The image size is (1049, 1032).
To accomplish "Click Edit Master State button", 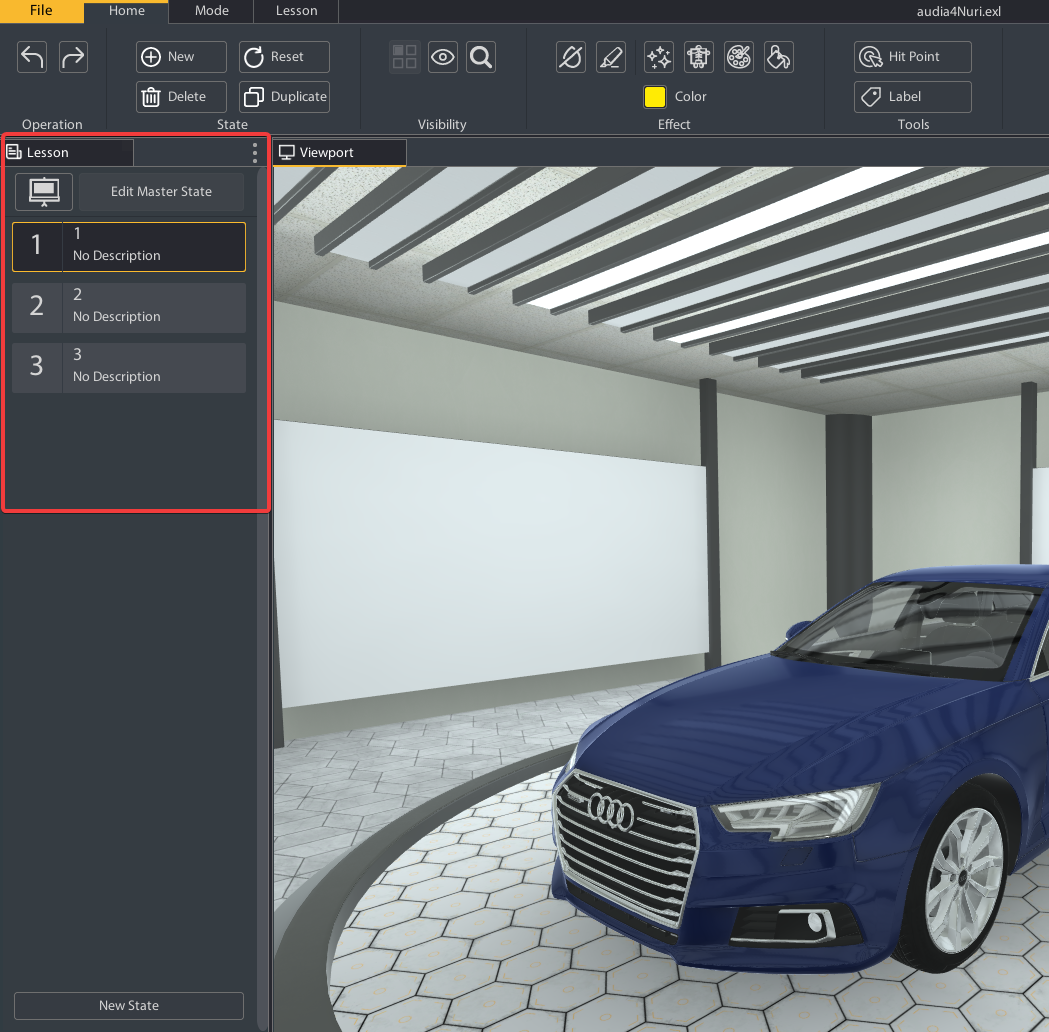I will coord(161,192).
